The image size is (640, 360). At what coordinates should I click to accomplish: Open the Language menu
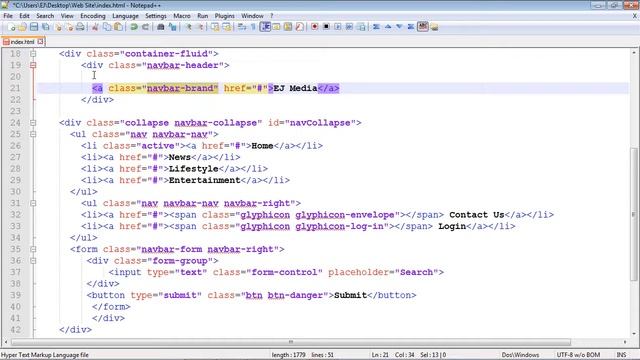[125, 16]
